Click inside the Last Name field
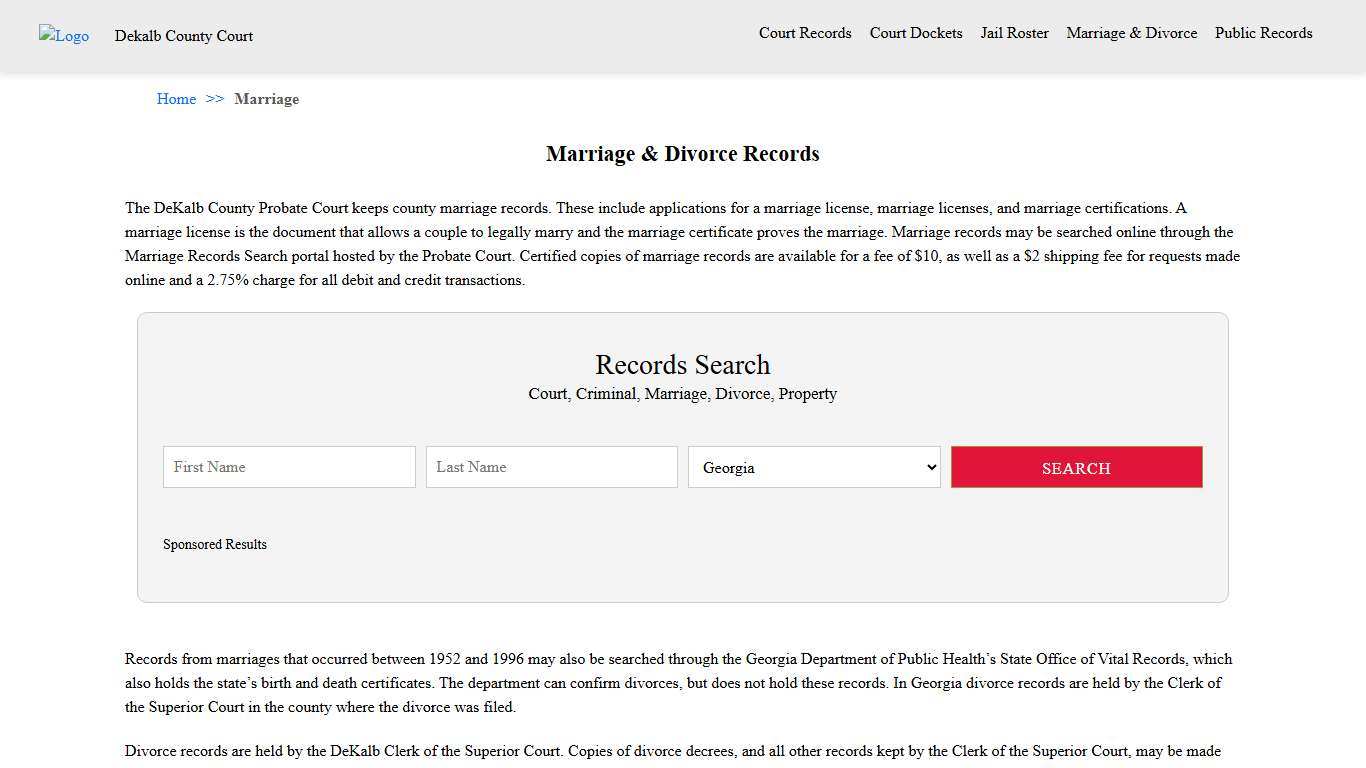The height and width of the screenshot is (768, 1366). point(551,467)
